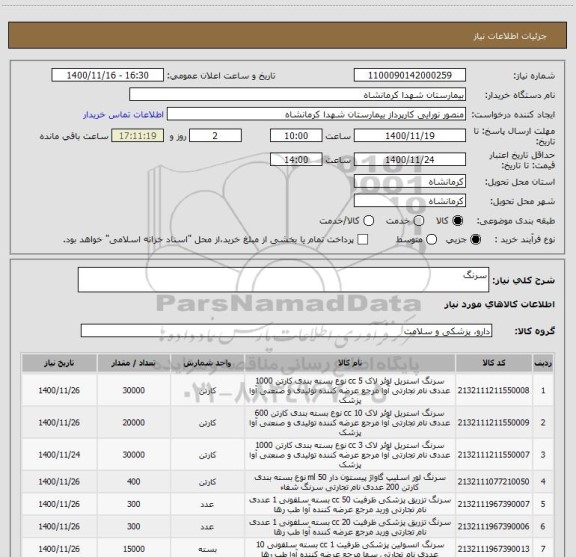Select the متوسط purchase type radio
576x557 pixels.
431,240
